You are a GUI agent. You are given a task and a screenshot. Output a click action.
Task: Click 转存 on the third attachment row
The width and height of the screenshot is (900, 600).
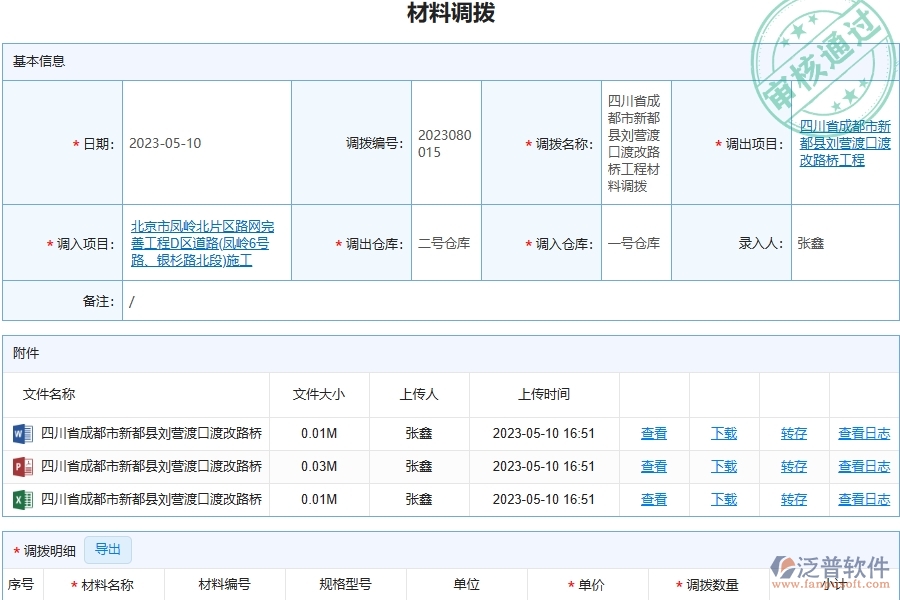(793, 499)
